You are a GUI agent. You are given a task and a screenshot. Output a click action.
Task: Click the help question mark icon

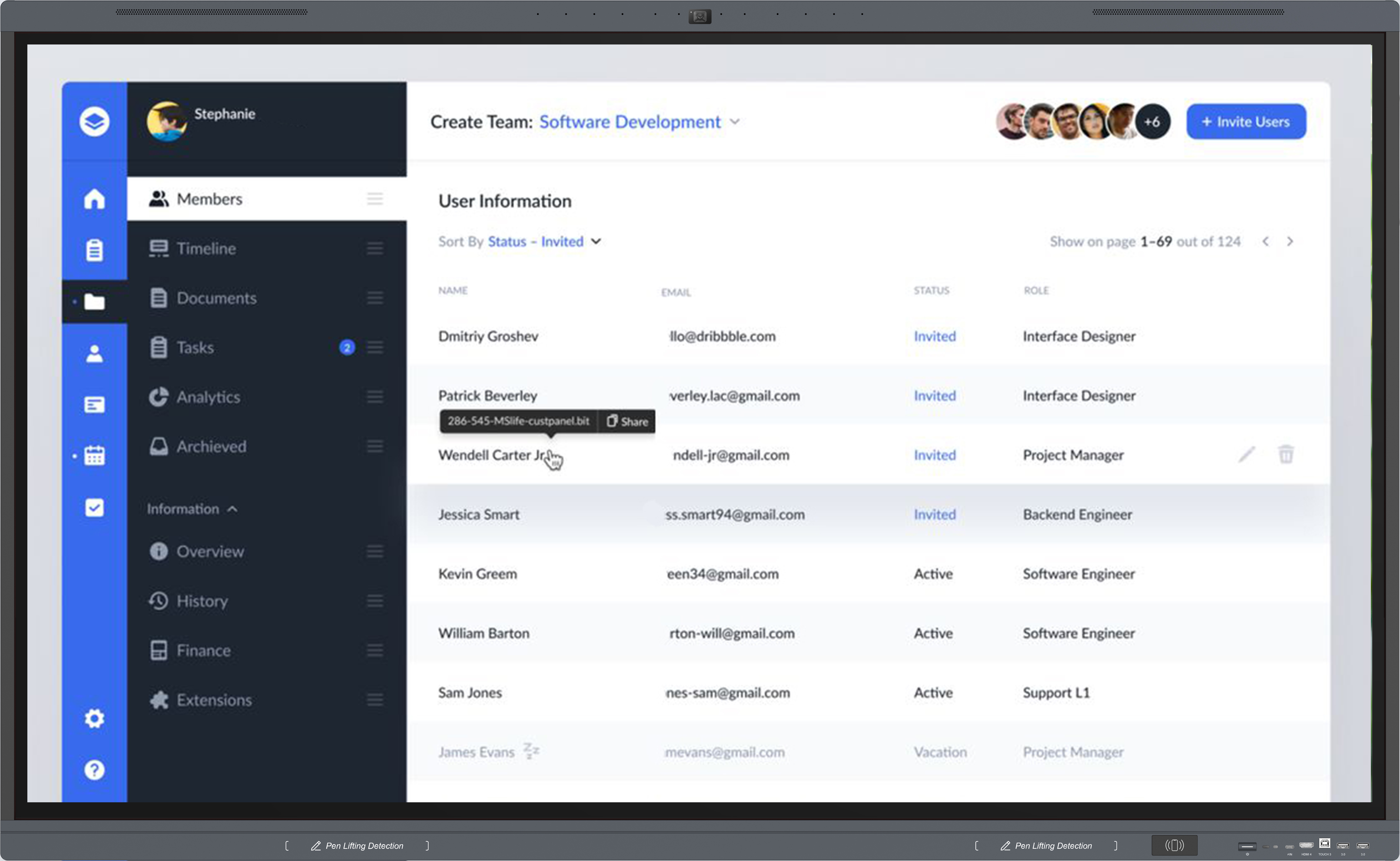coord(94,770)
